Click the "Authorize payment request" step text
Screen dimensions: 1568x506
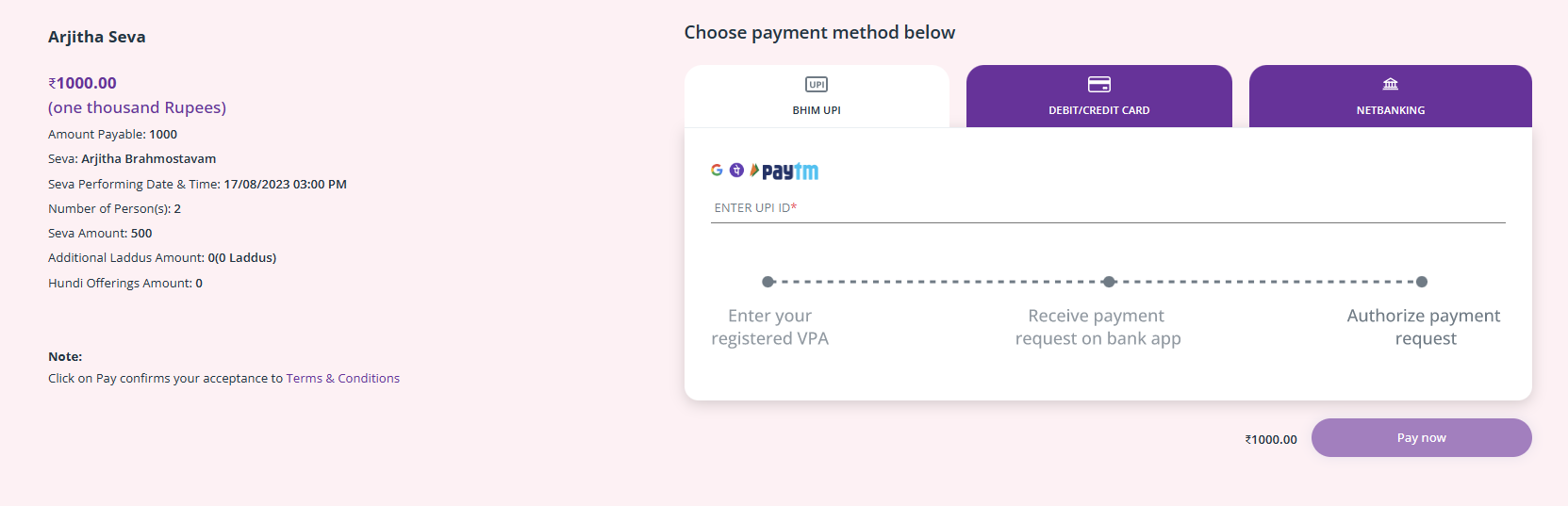[x=1424, y=327]
